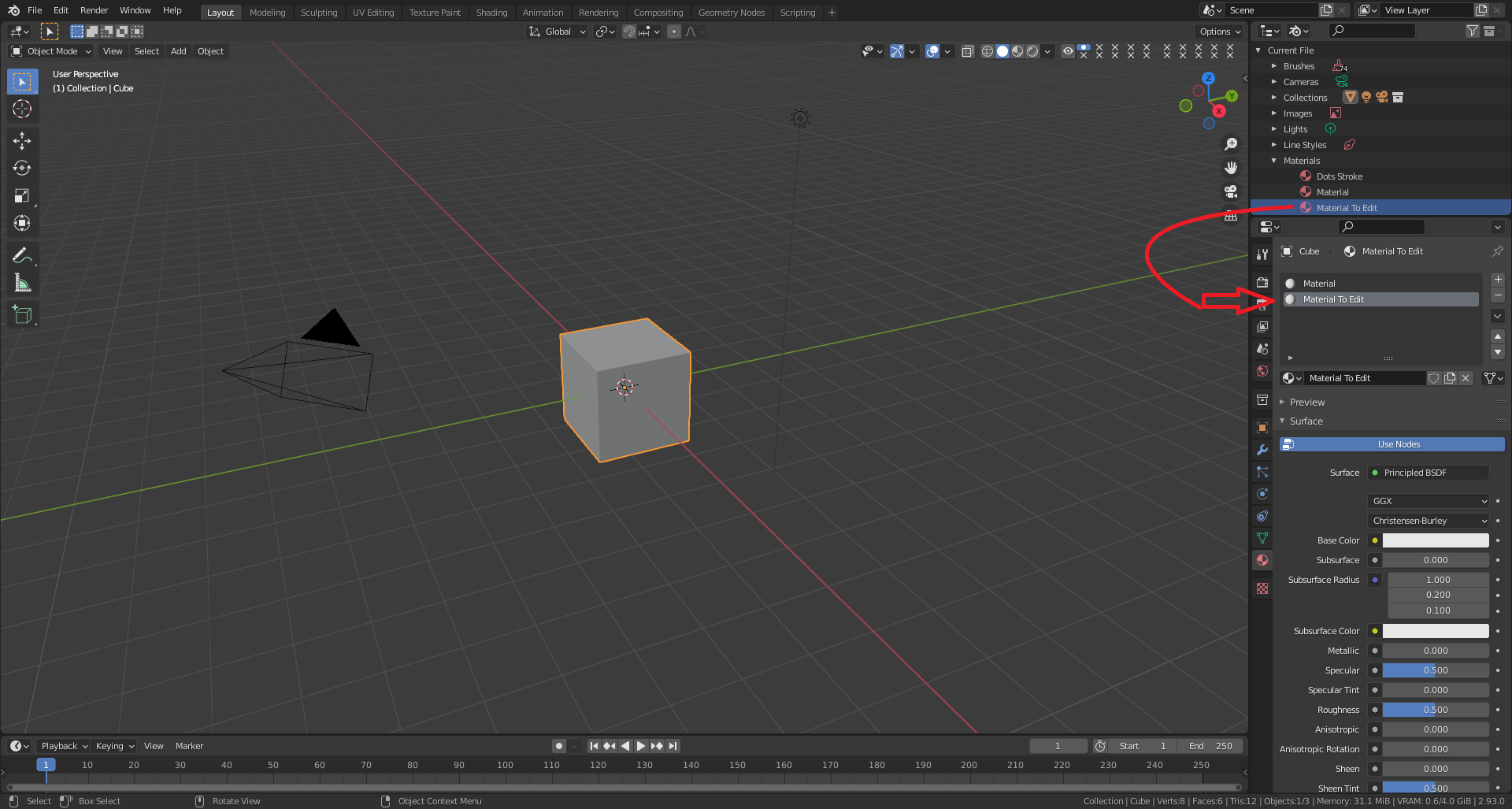Open the Modifier properties tab
Screen dimensions: 1512x809
pyautogui.click(x=1262, y=450)
